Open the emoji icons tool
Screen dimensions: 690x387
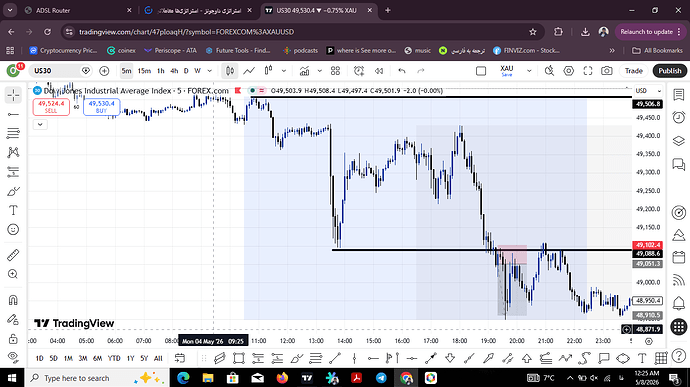(13, 229)
